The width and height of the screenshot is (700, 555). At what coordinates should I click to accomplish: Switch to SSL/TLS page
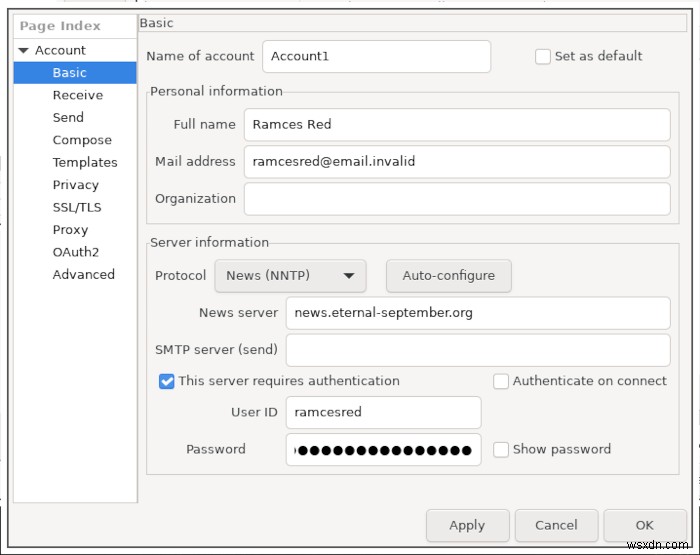[x=77, y=207]
